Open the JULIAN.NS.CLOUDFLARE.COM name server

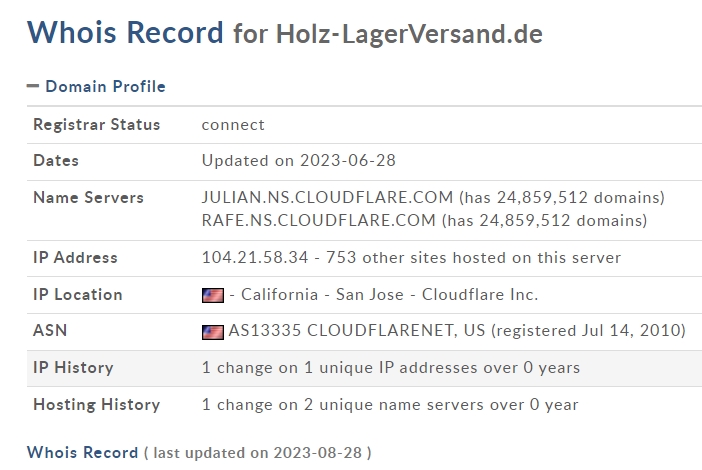click(x=327, y=197)
